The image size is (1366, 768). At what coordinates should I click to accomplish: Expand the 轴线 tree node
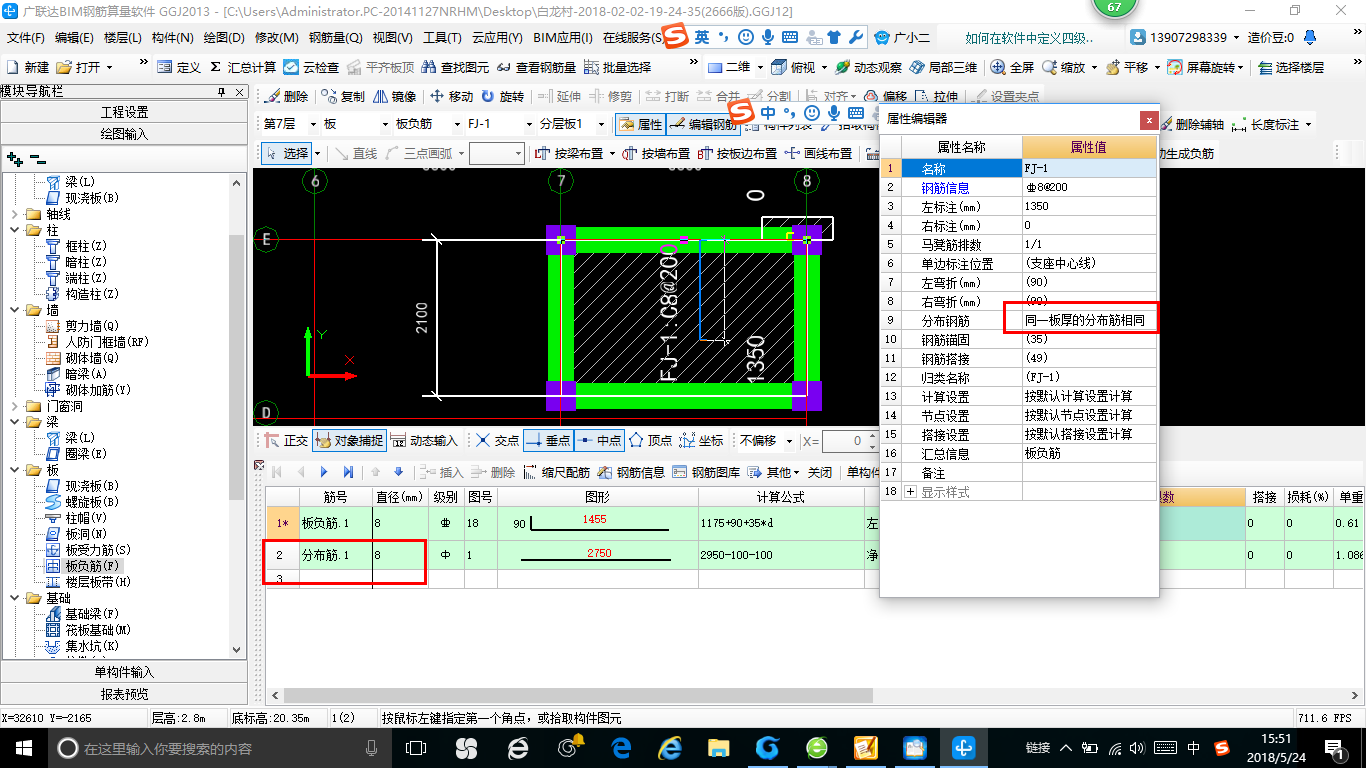pyautogui.click(x=14, y=214)
